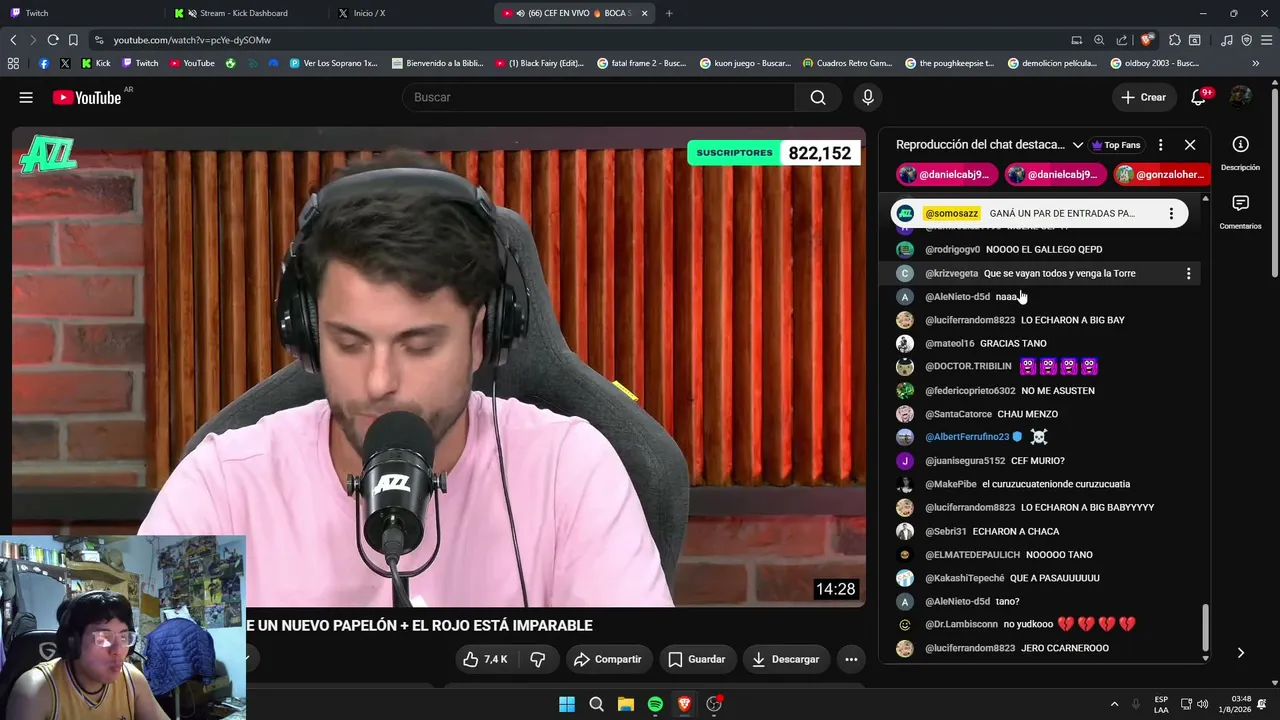Start voice search with the microphone icon
The image size is (1280, 720).
click(868, 97)
